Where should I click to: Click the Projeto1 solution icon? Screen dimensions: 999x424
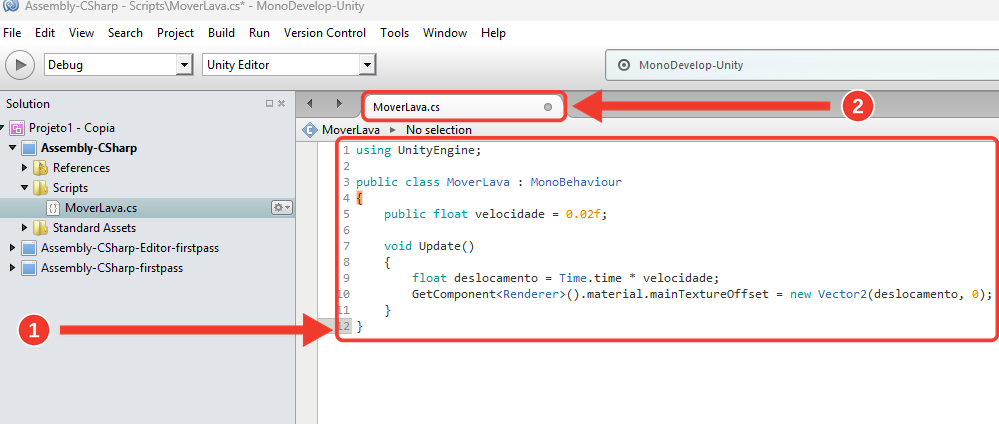[17, 128]
